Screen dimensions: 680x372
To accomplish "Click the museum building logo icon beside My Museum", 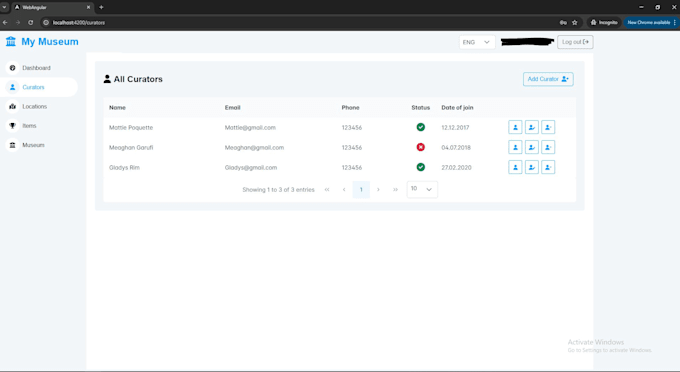I will [x=11, y=41].
